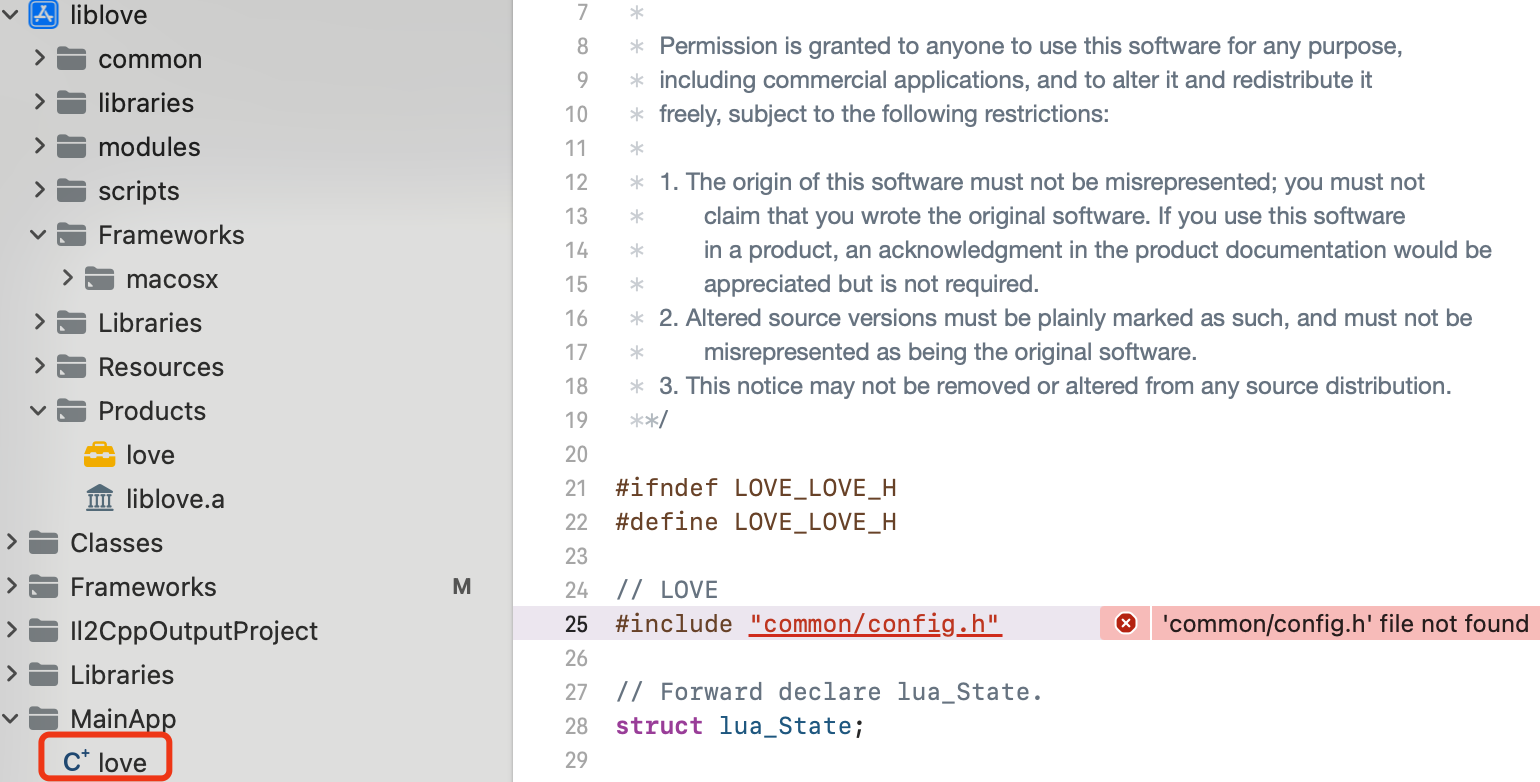Select the love product in Products

[x=150, y=455]
